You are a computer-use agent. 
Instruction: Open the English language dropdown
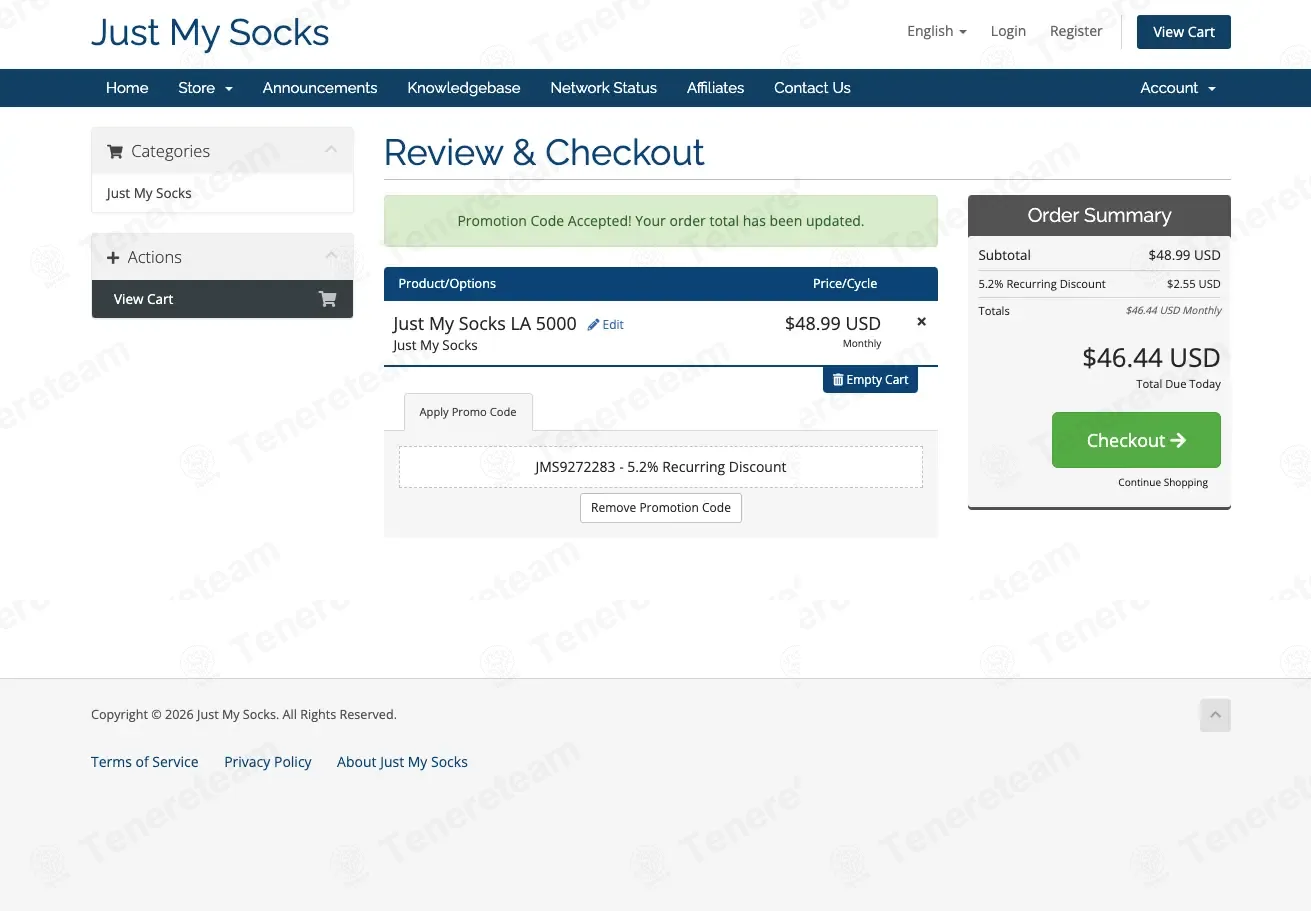point(936,31)
